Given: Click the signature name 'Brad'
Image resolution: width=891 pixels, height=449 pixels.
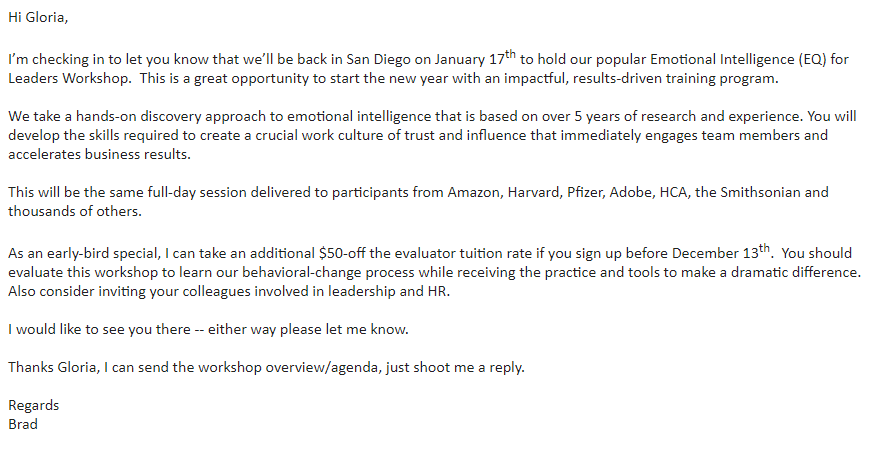Looking at the screenshot, I should [x=23, y=425].
